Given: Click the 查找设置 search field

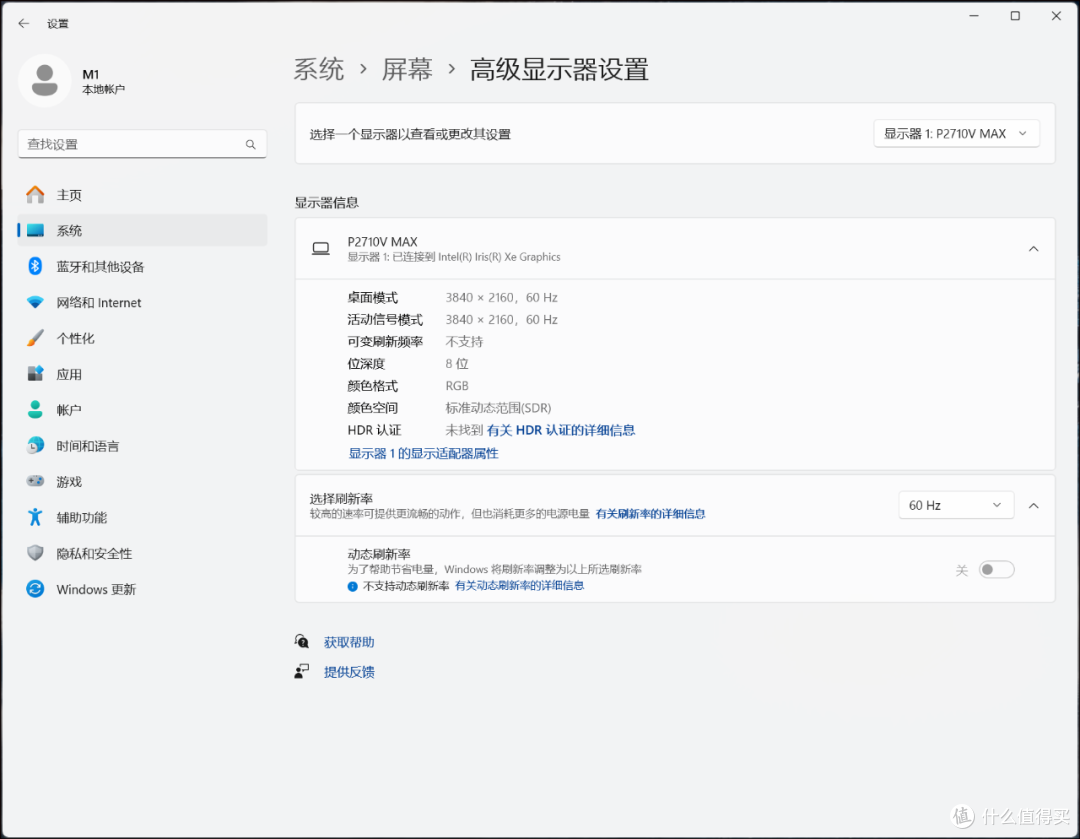Looking at the screenshot, I should (143, 144).
